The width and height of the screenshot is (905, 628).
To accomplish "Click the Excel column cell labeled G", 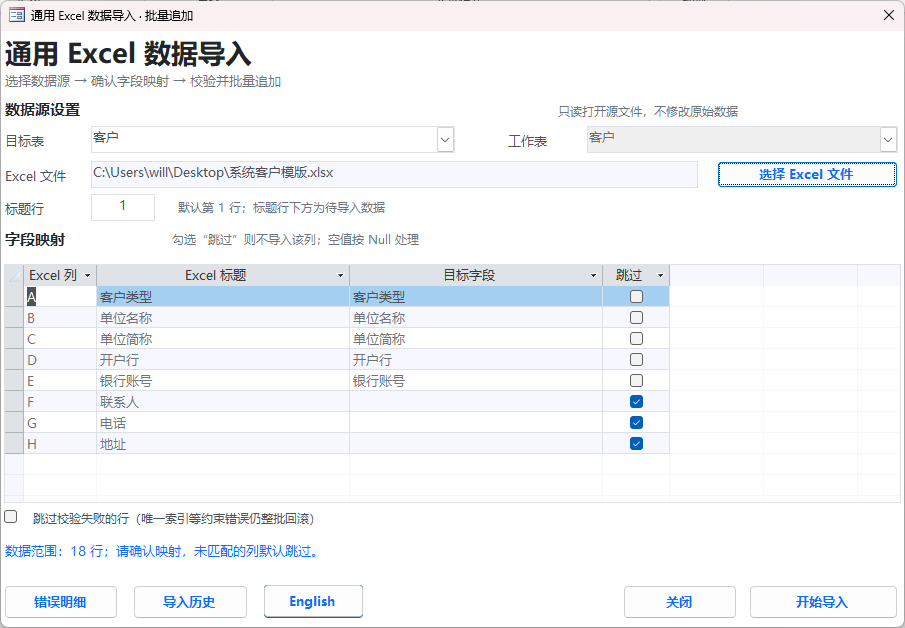I will pyautogui.click(x=60, y=423).
